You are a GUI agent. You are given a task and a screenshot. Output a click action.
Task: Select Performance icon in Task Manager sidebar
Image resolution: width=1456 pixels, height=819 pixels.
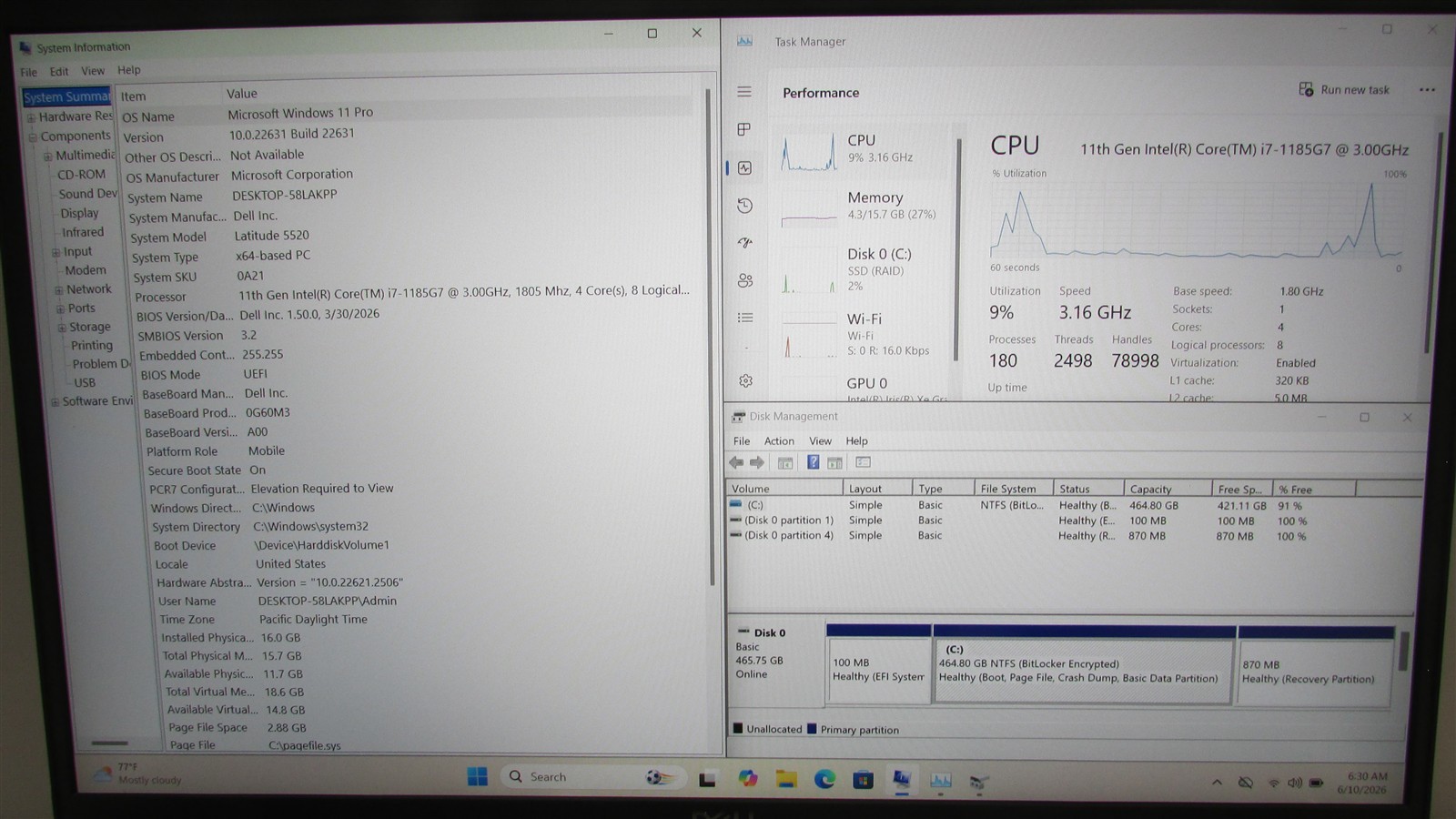coord(744,167)
